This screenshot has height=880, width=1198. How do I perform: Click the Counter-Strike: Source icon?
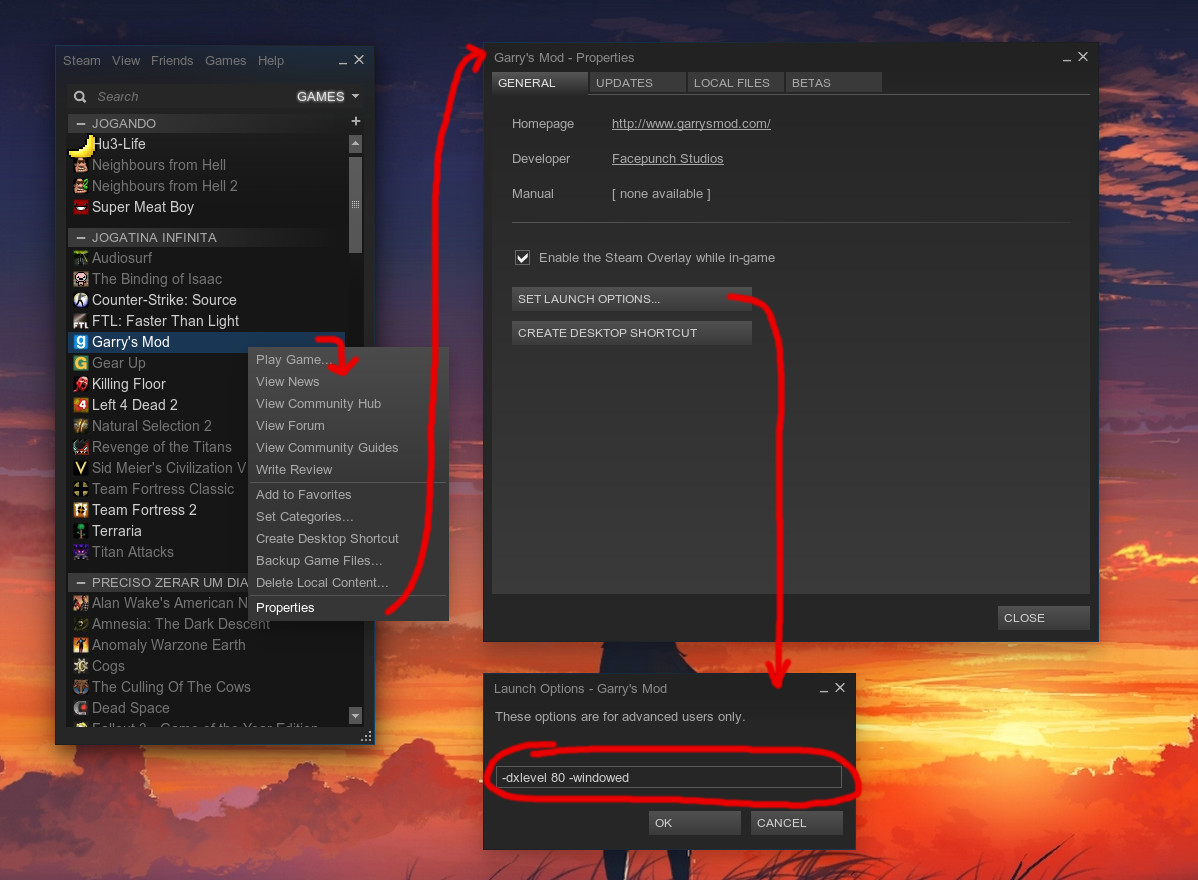[81, 300]
